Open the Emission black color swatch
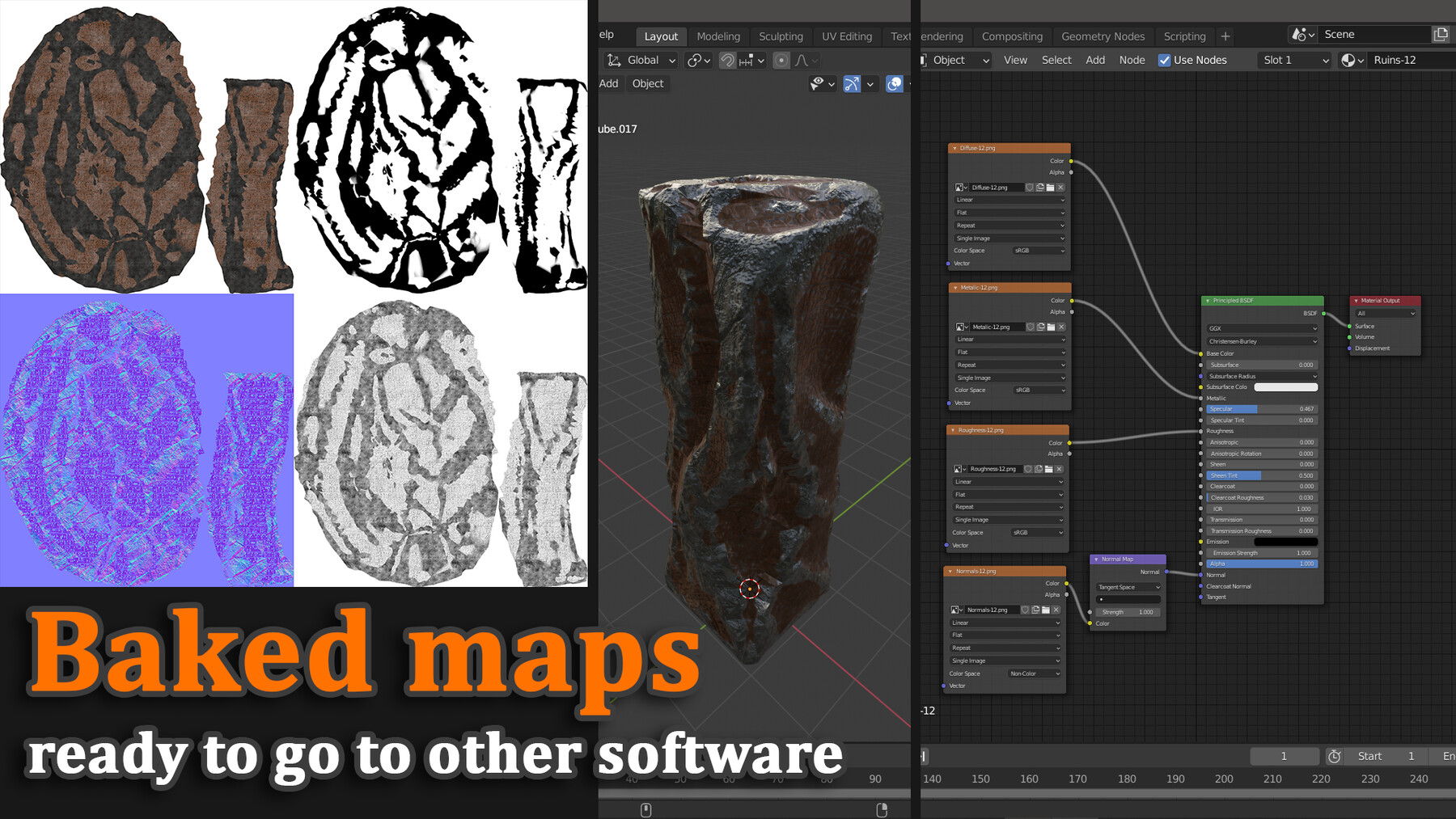1456x819 pixels. point(1286,542)
